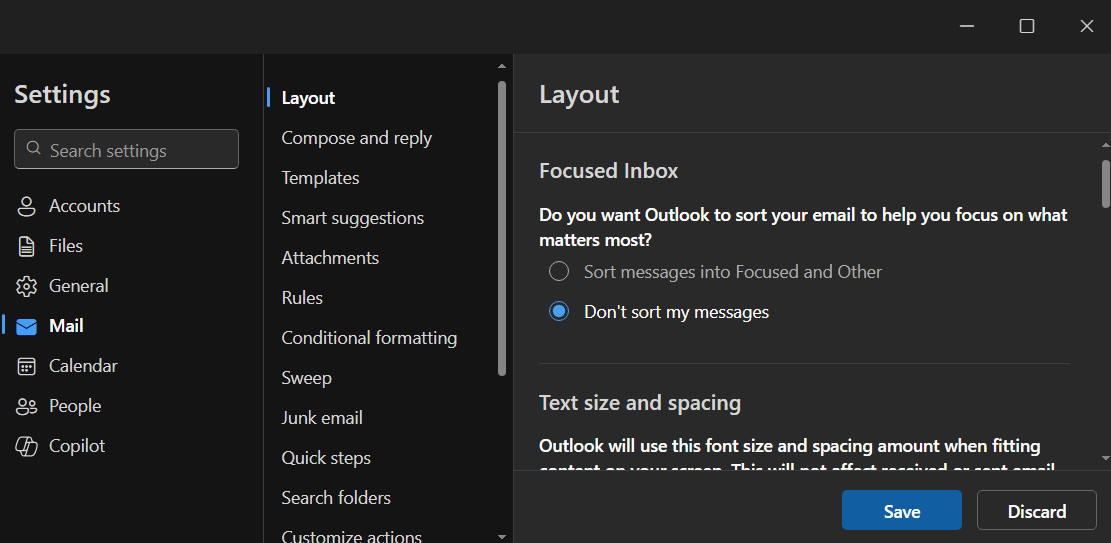The height and width of the screenshot is (543, 1111).
Task: Click the Files document icon
Action: point(26,247)
